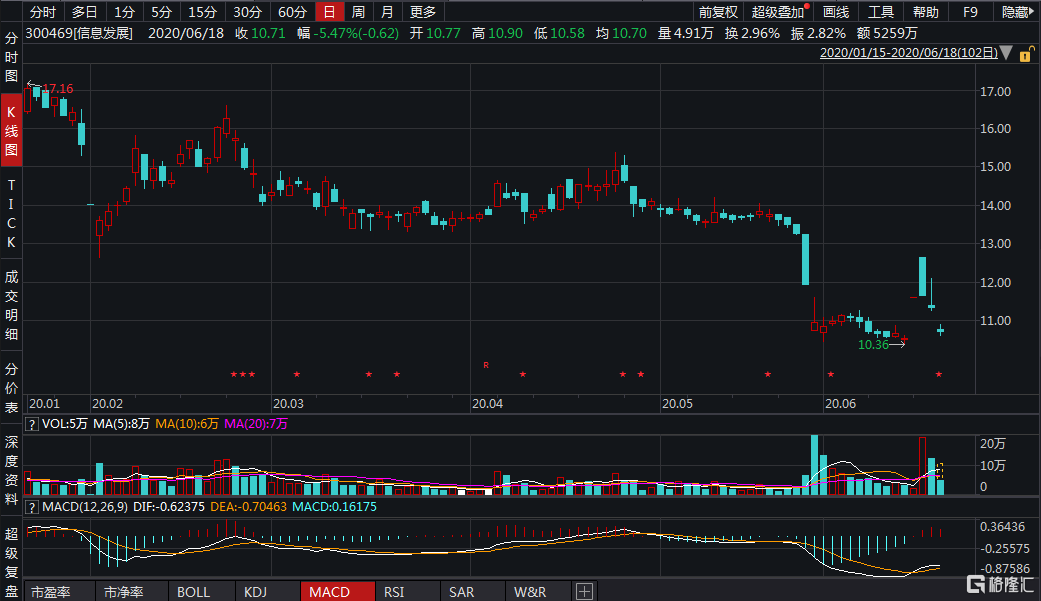1041x601 pixels.
Task: Switch to the 多日 tab
Action: point(84,12)
